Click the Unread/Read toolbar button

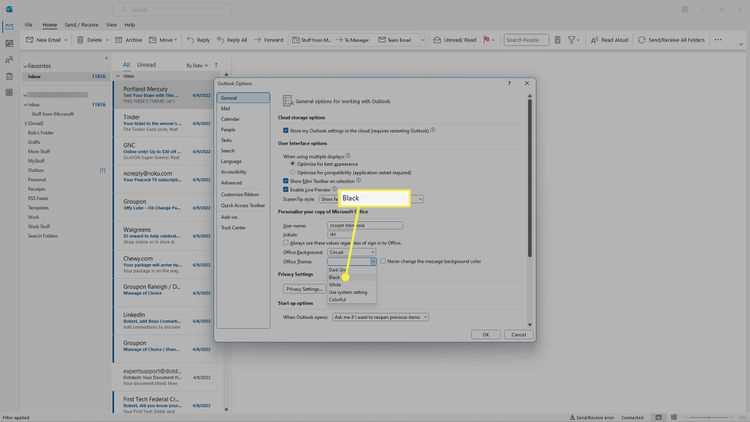pyautogui.click(x=455, y=40)
